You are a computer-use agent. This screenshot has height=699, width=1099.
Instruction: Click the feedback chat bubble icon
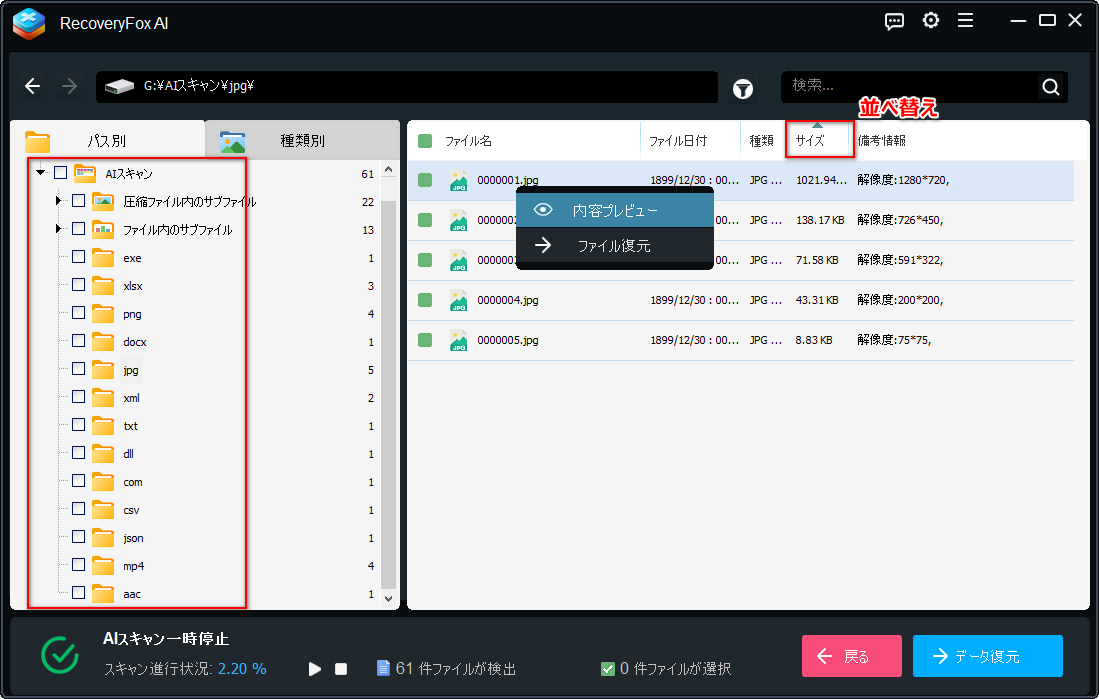[x=895, y=21]
